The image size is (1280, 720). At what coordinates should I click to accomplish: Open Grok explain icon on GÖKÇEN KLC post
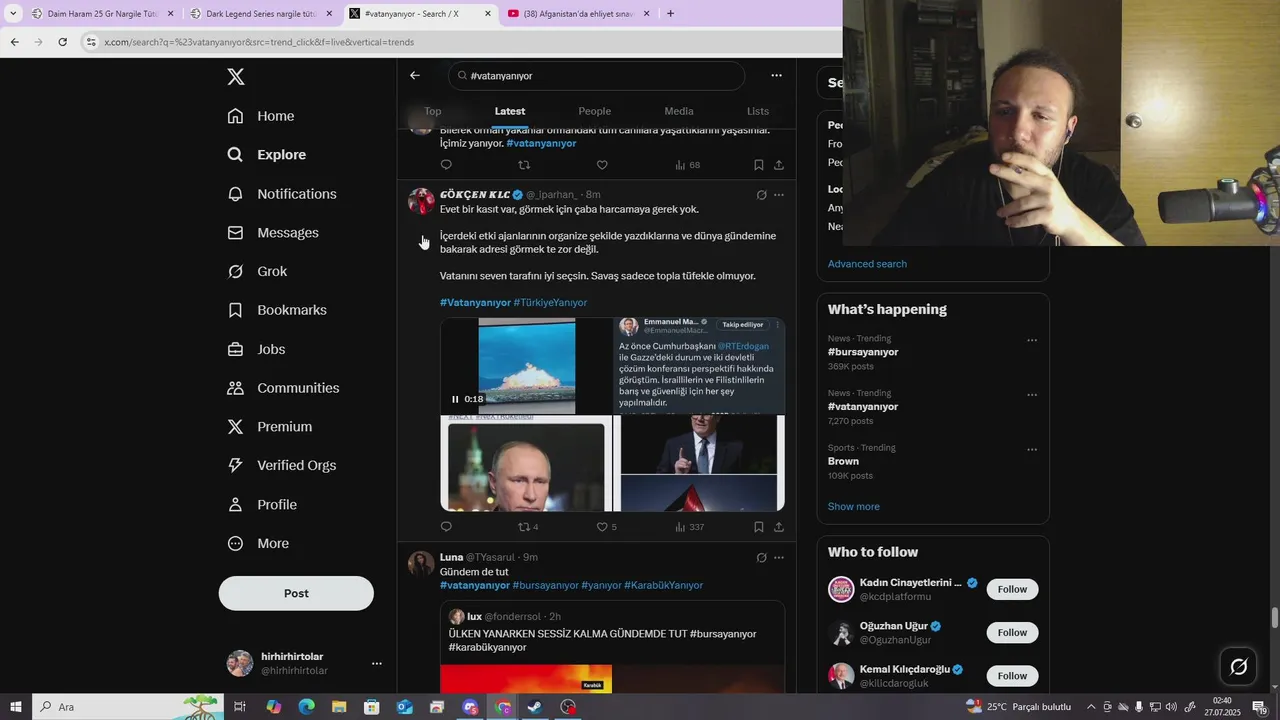click(761, 195)
